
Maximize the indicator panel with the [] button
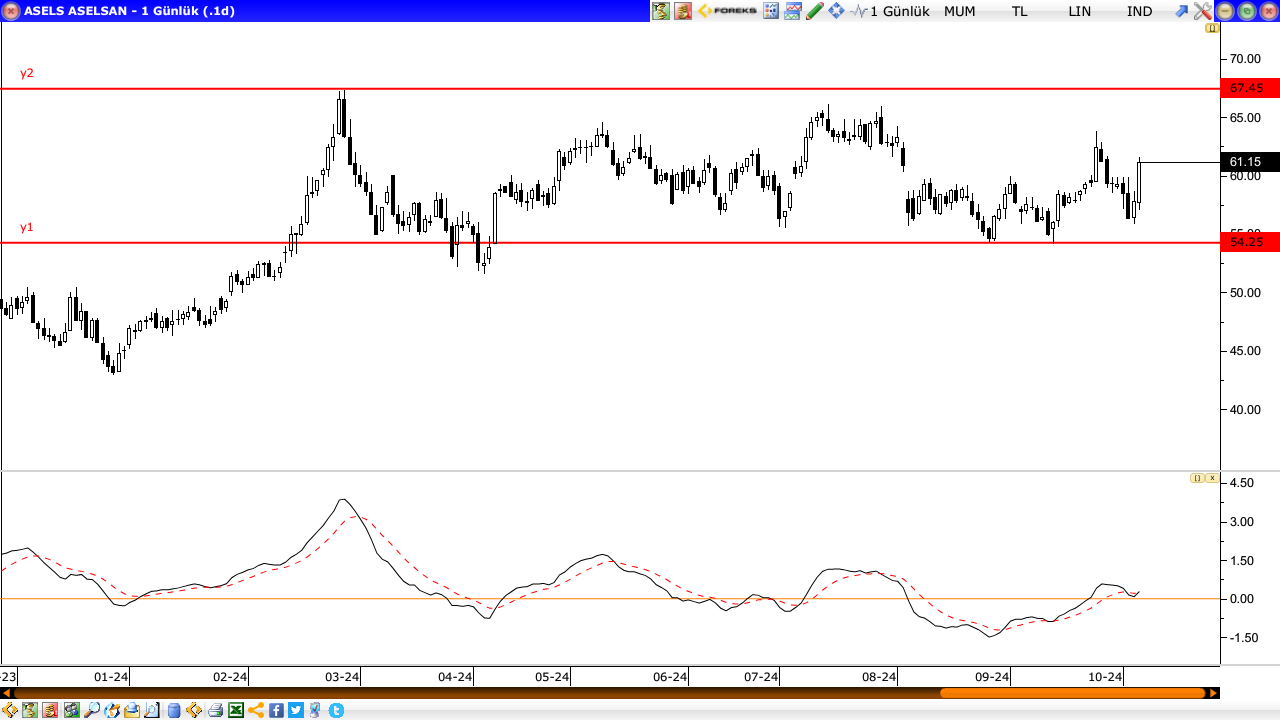pyautogui.click(x=1197, y=478)
